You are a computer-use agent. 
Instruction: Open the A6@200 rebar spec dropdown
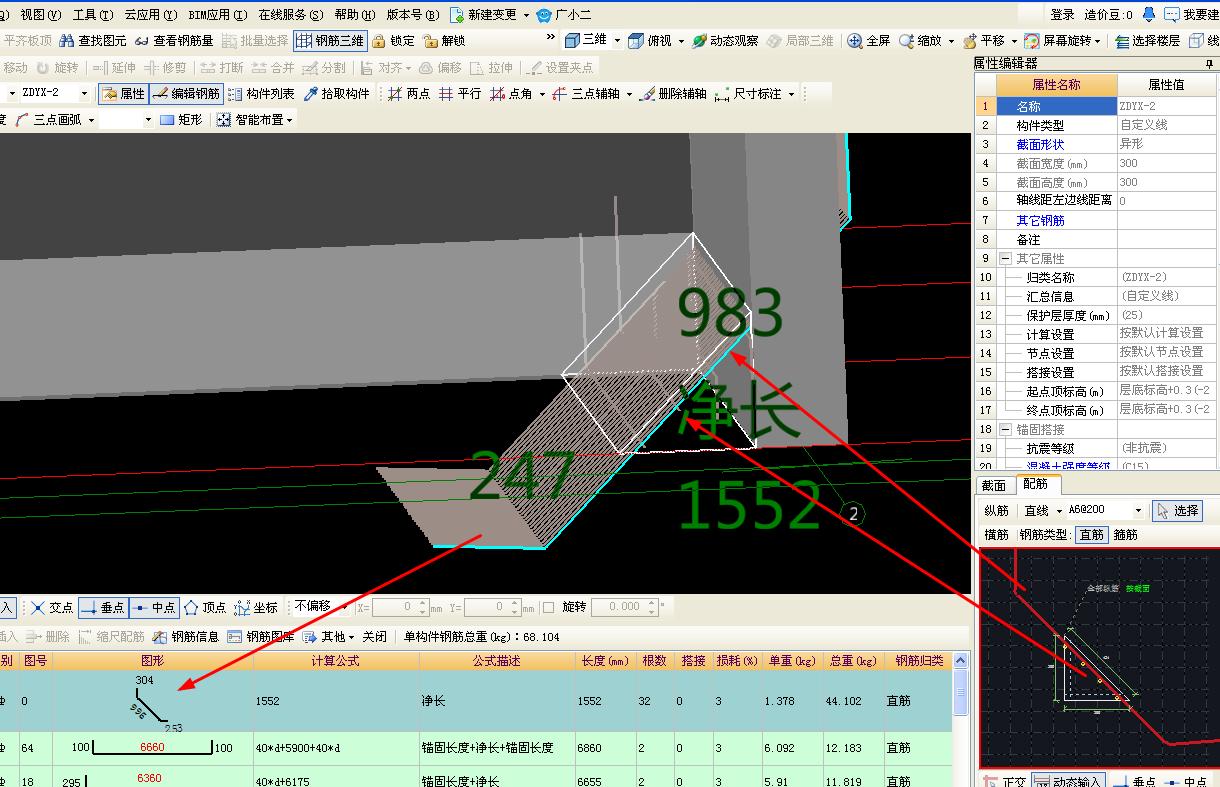tap(1137, 511)
